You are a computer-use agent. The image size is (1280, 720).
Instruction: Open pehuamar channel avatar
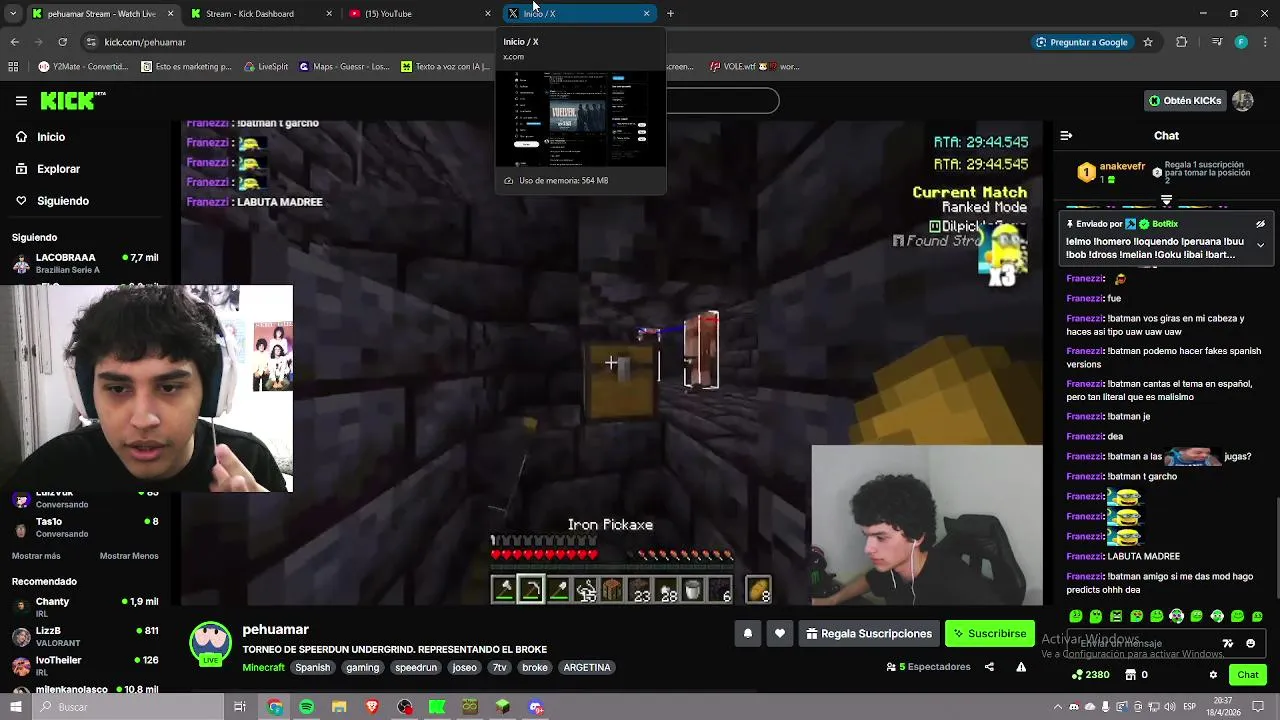(211, 643)
